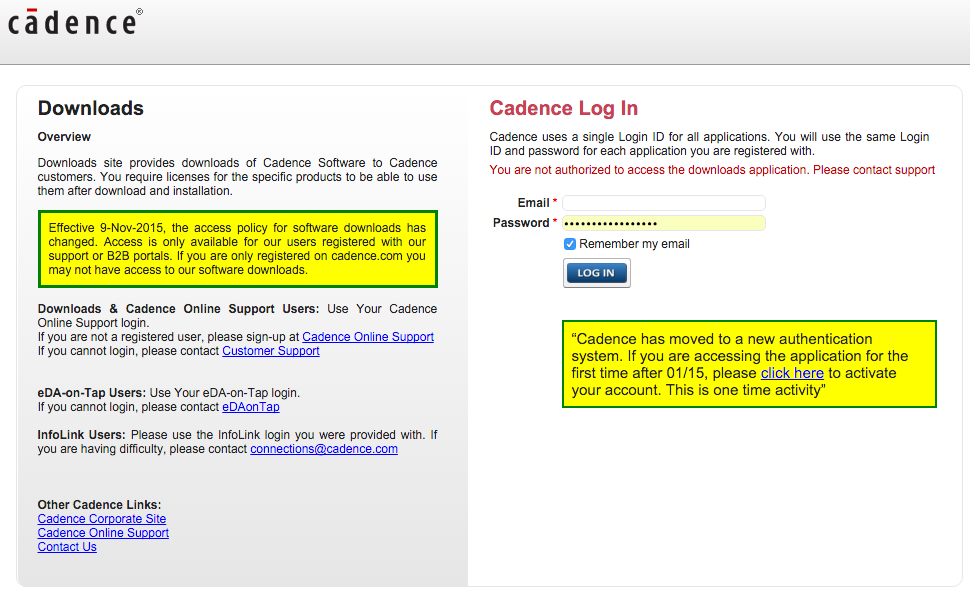Image resolution: width=970 pixels, height=594 pixels.
Task: Follow the 'click here' account activation link
Action: [792, 373]
